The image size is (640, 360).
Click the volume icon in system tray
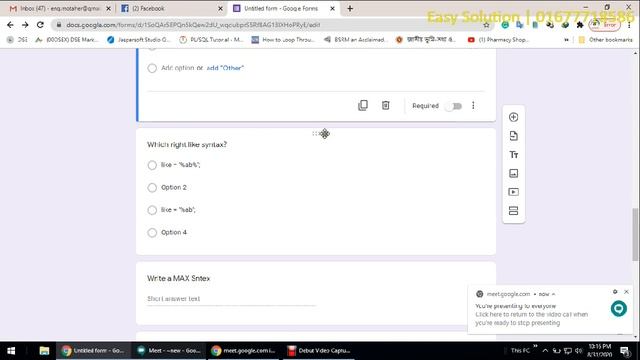coord(578,351)
